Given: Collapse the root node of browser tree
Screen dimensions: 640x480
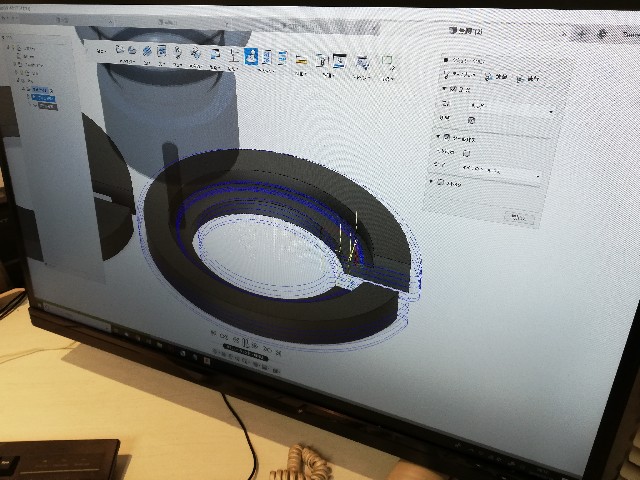Looking at the screenshot, I should pyautogui.click(x=9, y=47).
